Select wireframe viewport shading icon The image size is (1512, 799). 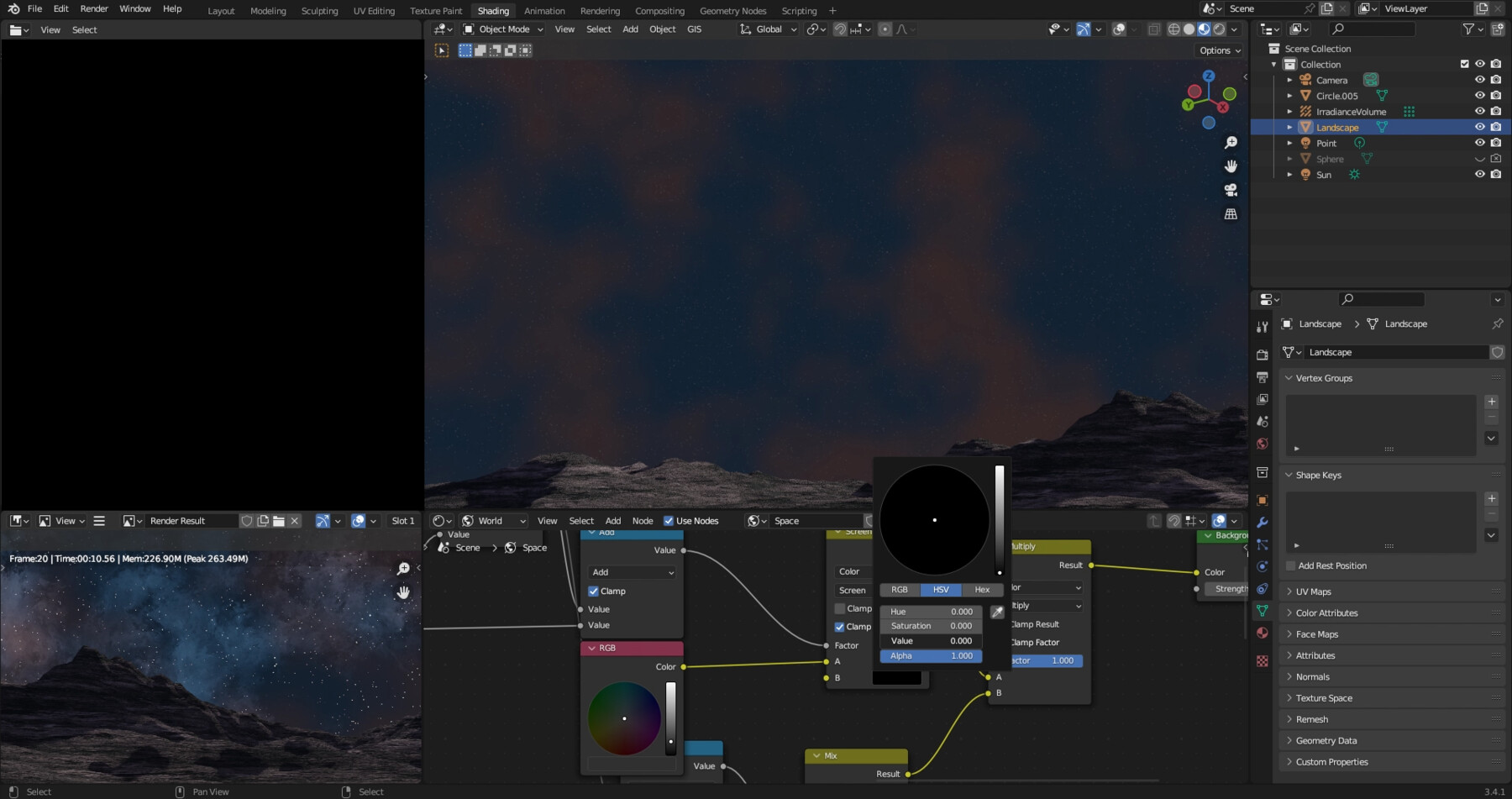tap(1173, 29)
